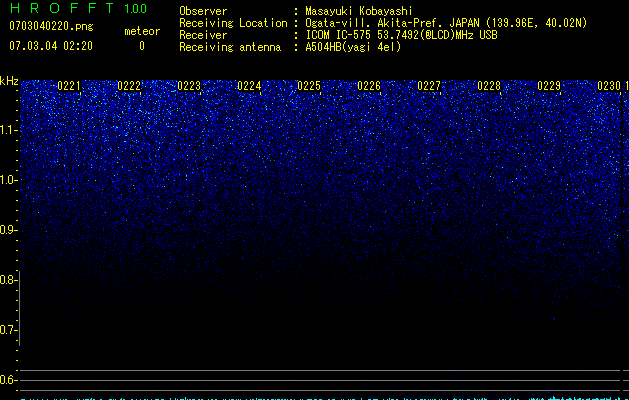This screenshot has height=400, width=629.
Task: Click the 0.9 kHz axis label
Action: point(8,230)
